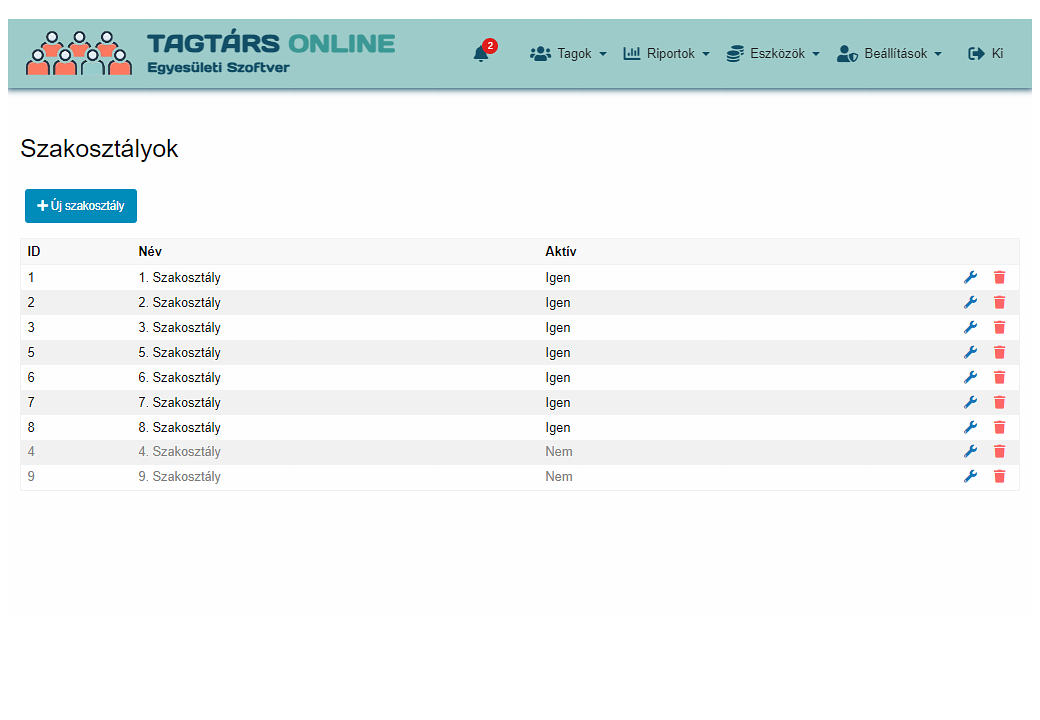Click the wrench icon for 8. Szakosztály

point(970,427)
